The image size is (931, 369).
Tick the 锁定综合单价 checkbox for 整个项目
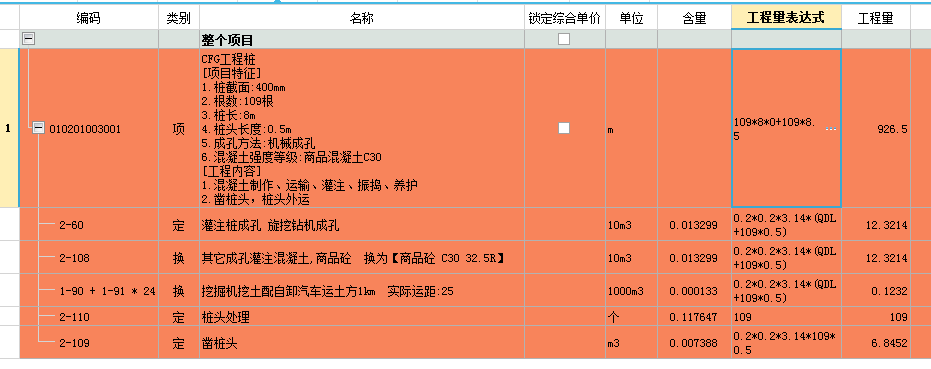[x=564, y=39]
